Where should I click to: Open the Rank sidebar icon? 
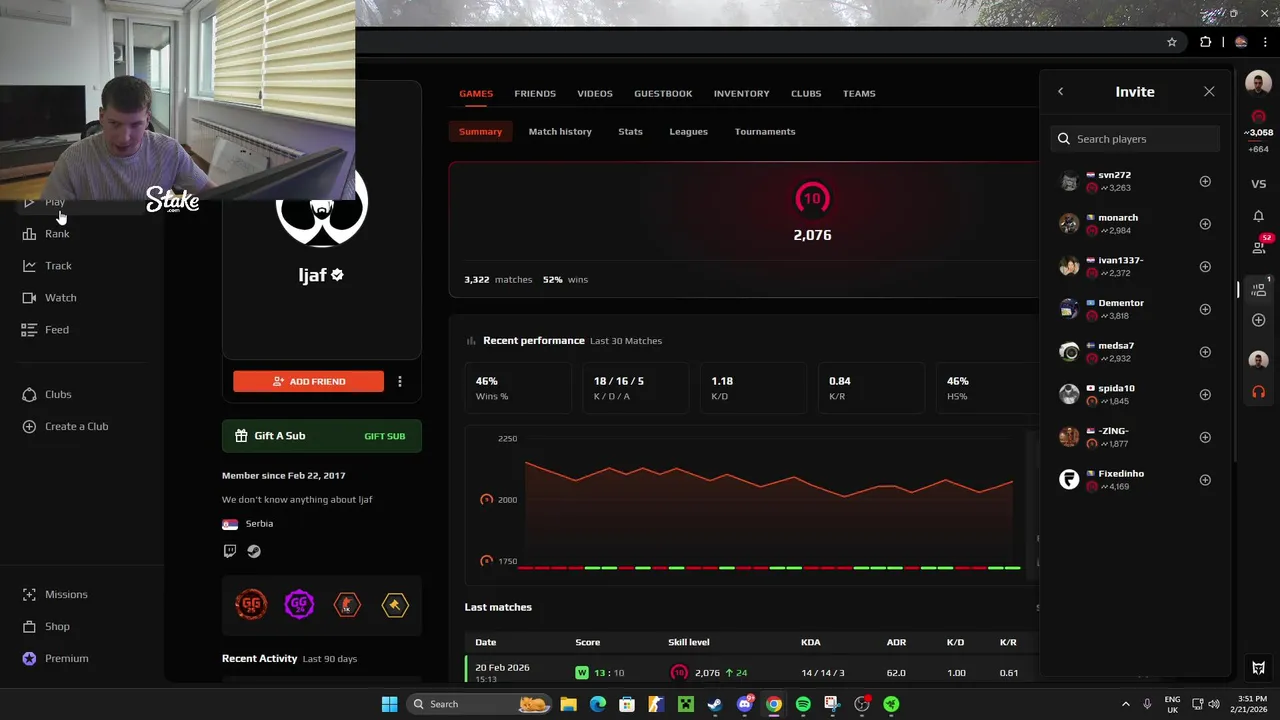point(29,234)
